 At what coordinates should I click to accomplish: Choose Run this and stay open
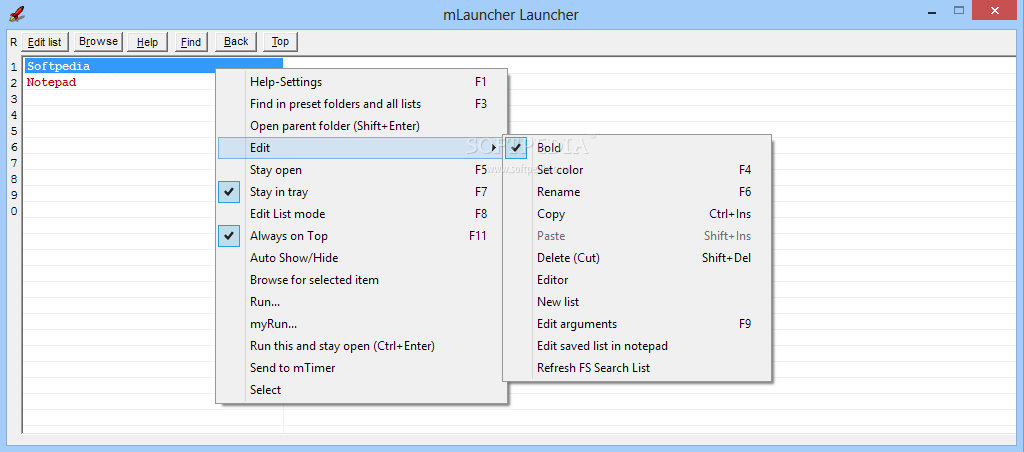[x=362, y=346]
